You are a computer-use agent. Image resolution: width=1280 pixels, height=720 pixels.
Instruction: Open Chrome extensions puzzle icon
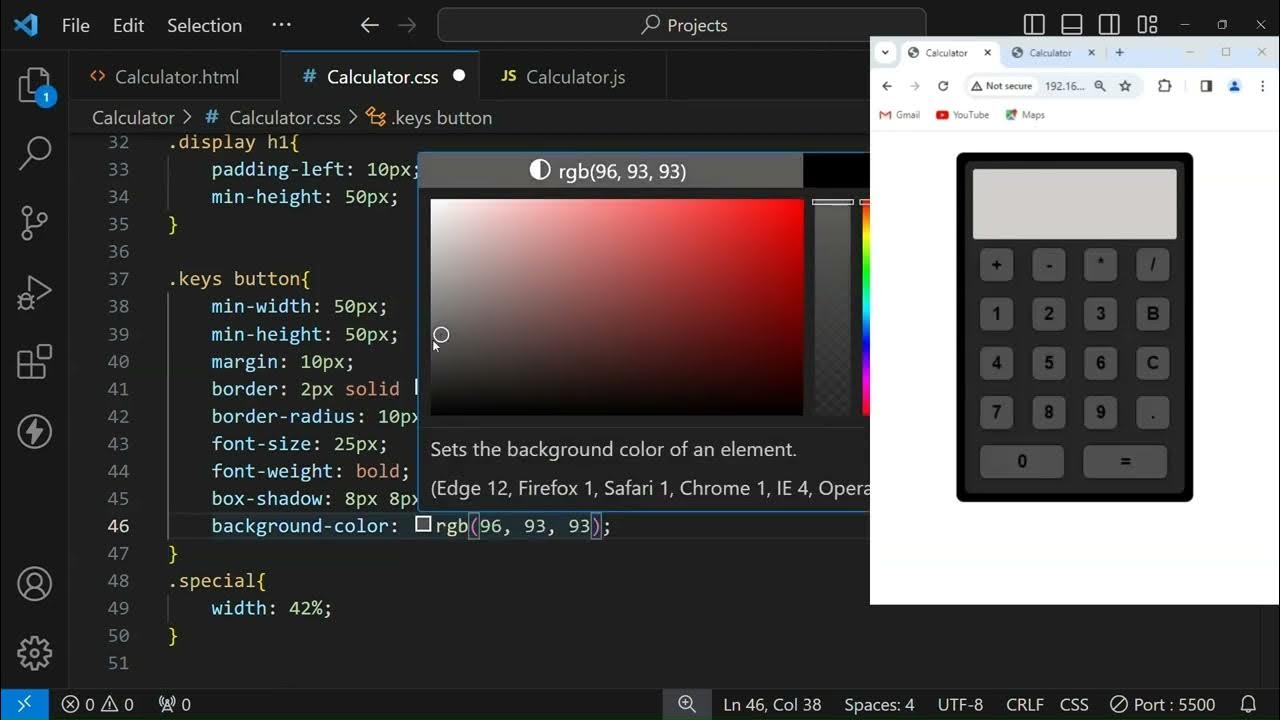pyautogui.click(x=1164, y=86)
